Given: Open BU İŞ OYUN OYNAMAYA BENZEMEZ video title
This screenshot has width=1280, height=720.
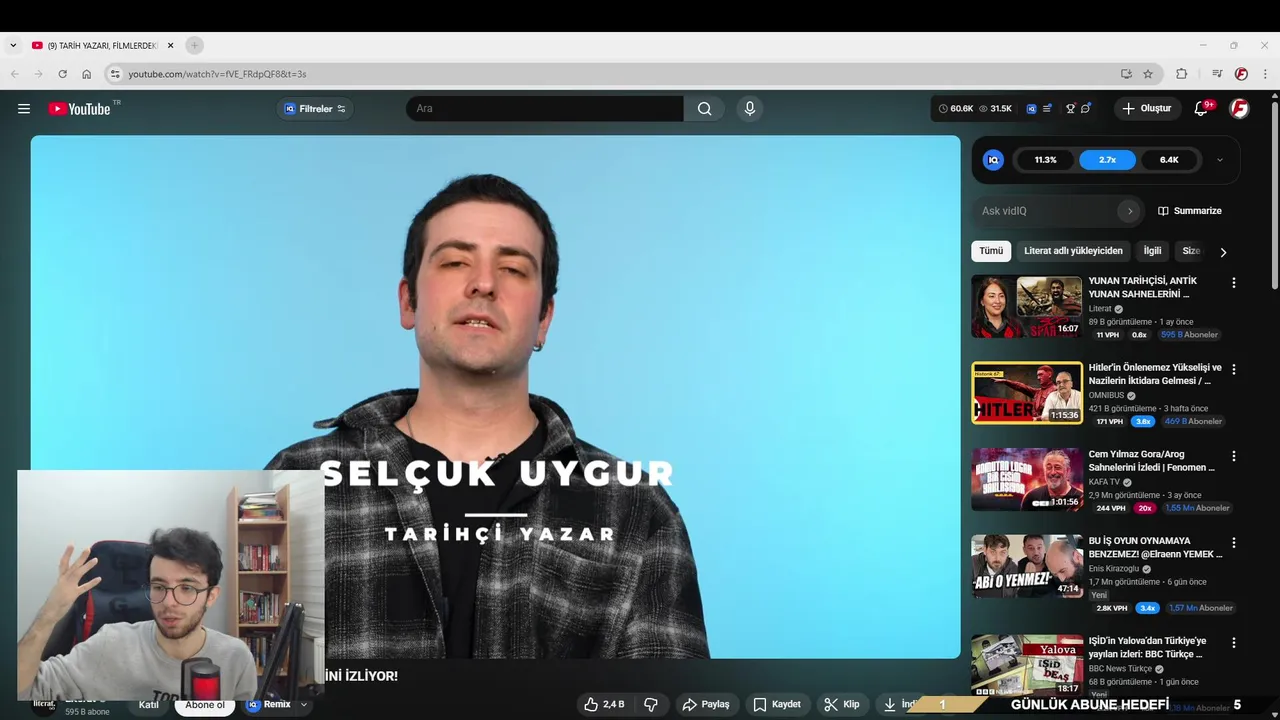Looking at the screenshot, I should coord(1155,547).
